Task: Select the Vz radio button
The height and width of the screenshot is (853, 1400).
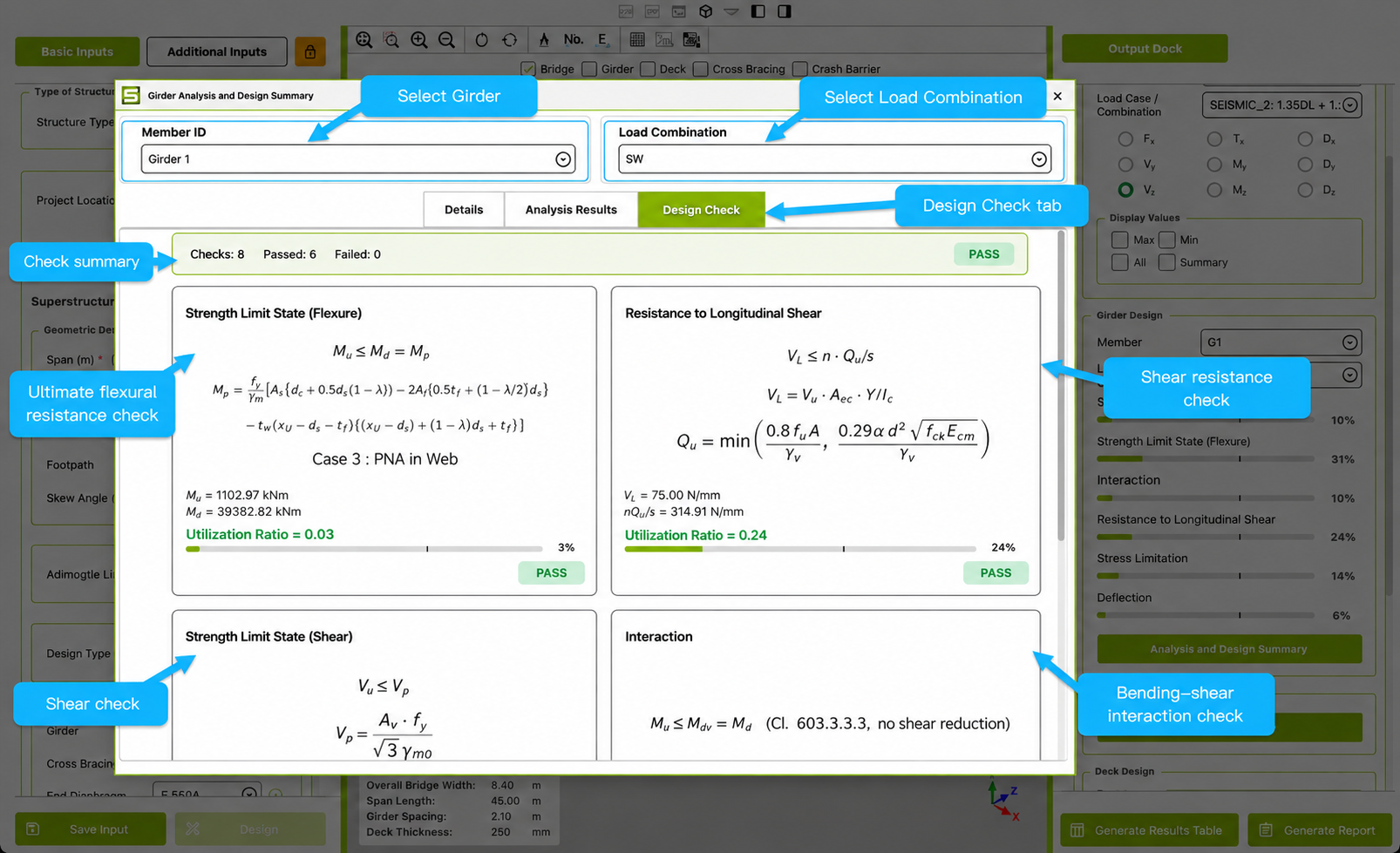Action: click(x=1126, y=190)
